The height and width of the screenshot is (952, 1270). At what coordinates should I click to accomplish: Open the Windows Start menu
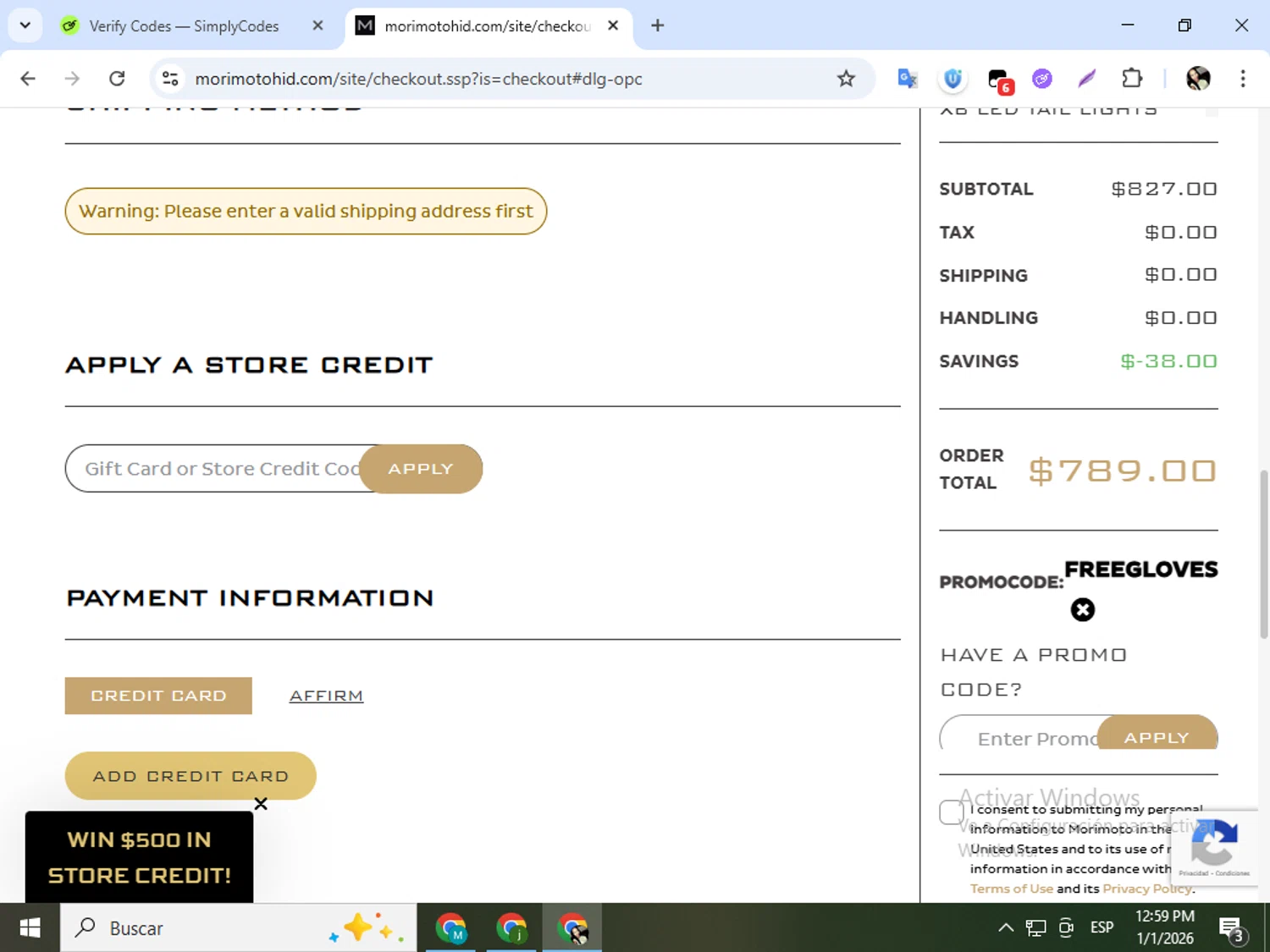pyautogui.click(x=30, y=928)
